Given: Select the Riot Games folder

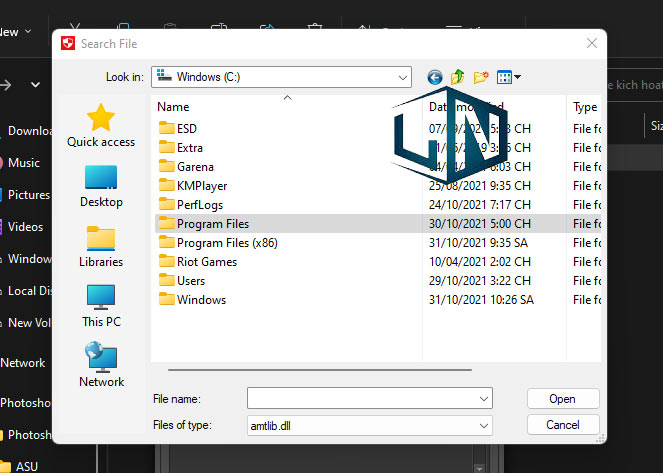Looking at the screenshot, I should point(206,262).
